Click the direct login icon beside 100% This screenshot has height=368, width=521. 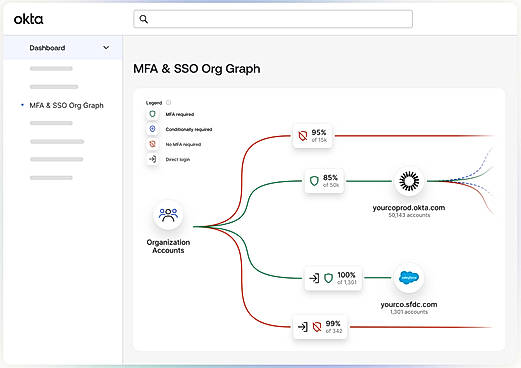[x=314, y=278]
